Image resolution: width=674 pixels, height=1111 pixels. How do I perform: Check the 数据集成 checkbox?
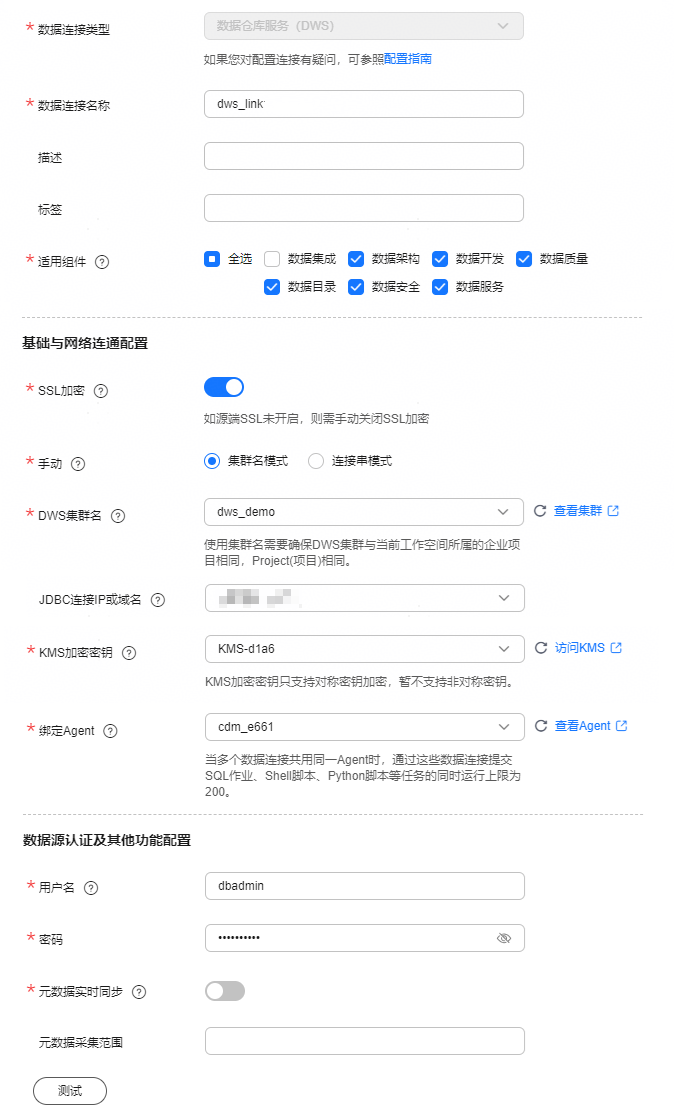272,259
